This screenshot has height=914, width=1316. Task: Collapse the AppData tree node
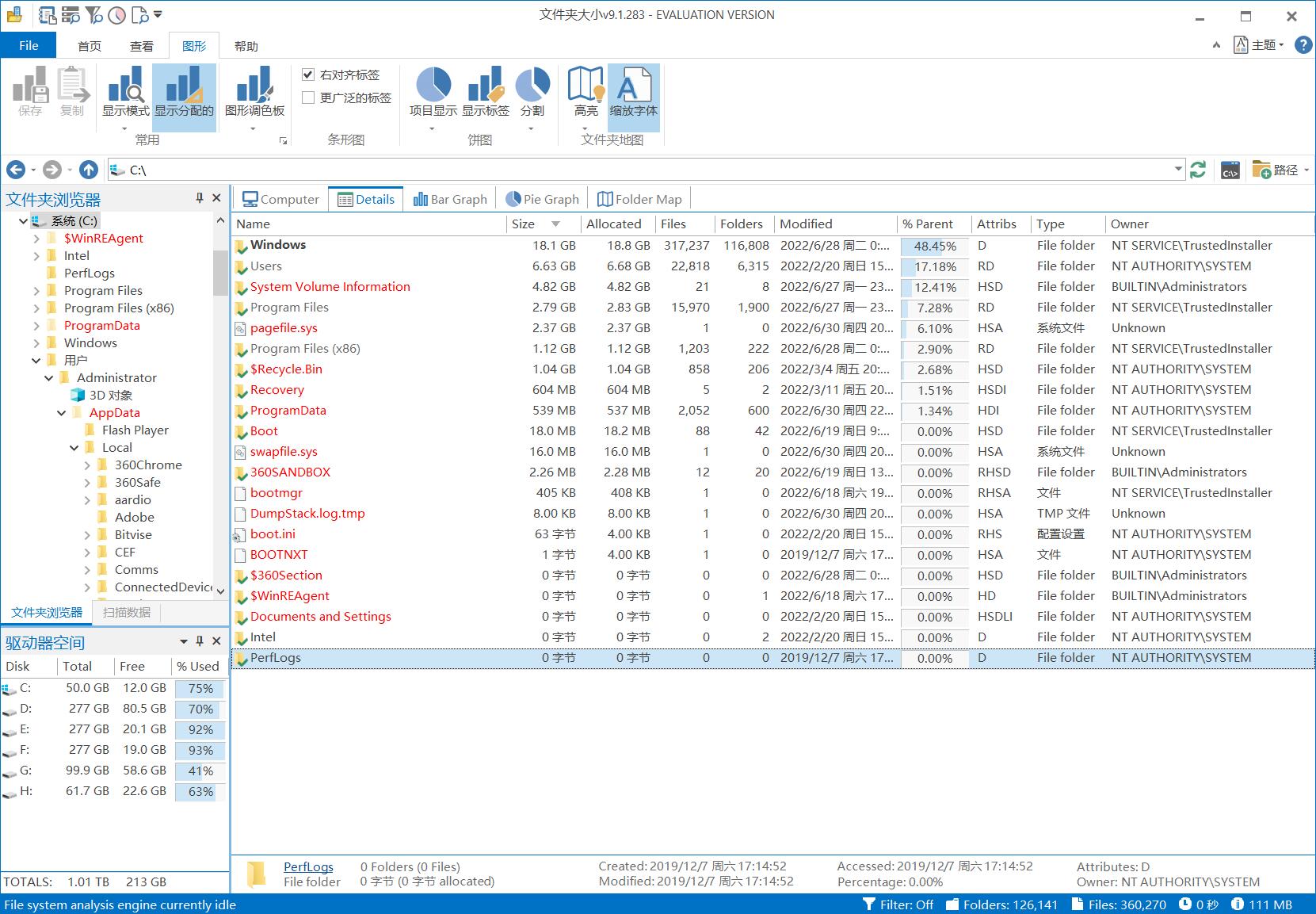point(62,413)
